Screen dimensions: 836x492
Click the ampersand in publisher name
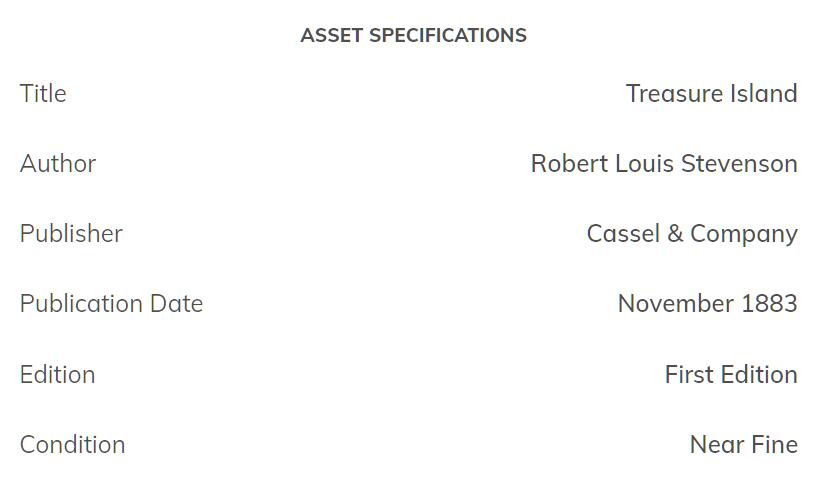click(x=675, y=234)
